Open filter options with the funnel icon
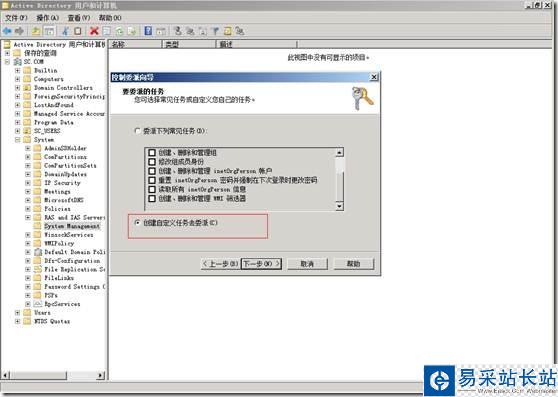The image size is (558, 397). tap(215, 31)
